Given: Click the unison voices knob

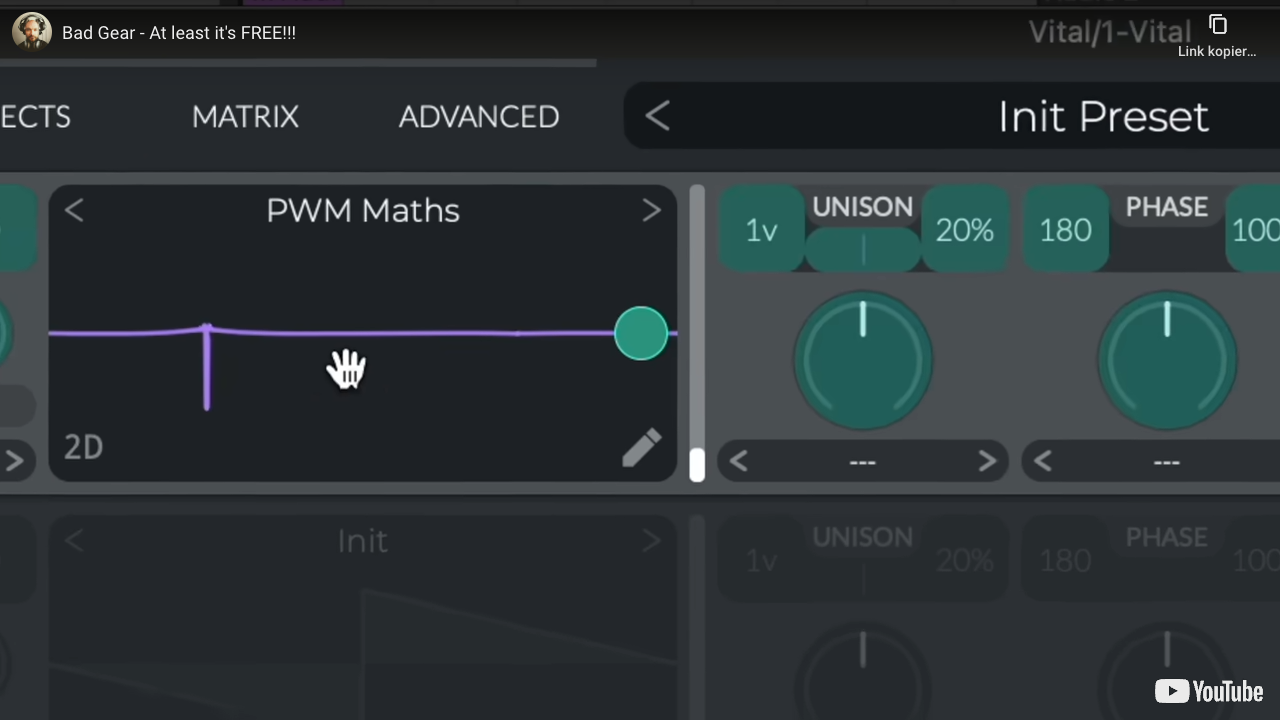Looking at the screenshot, I should (862, 358).
